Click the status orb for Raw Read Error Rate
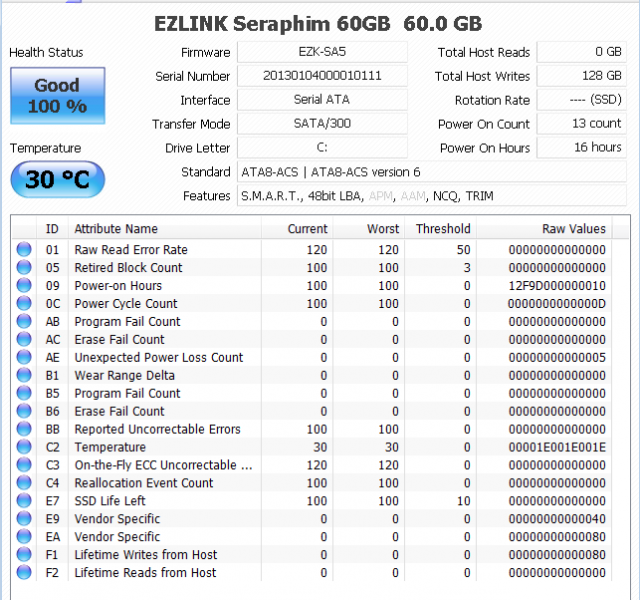The width and height of the screenshot is (640, 600). click(x=24, y=249)
